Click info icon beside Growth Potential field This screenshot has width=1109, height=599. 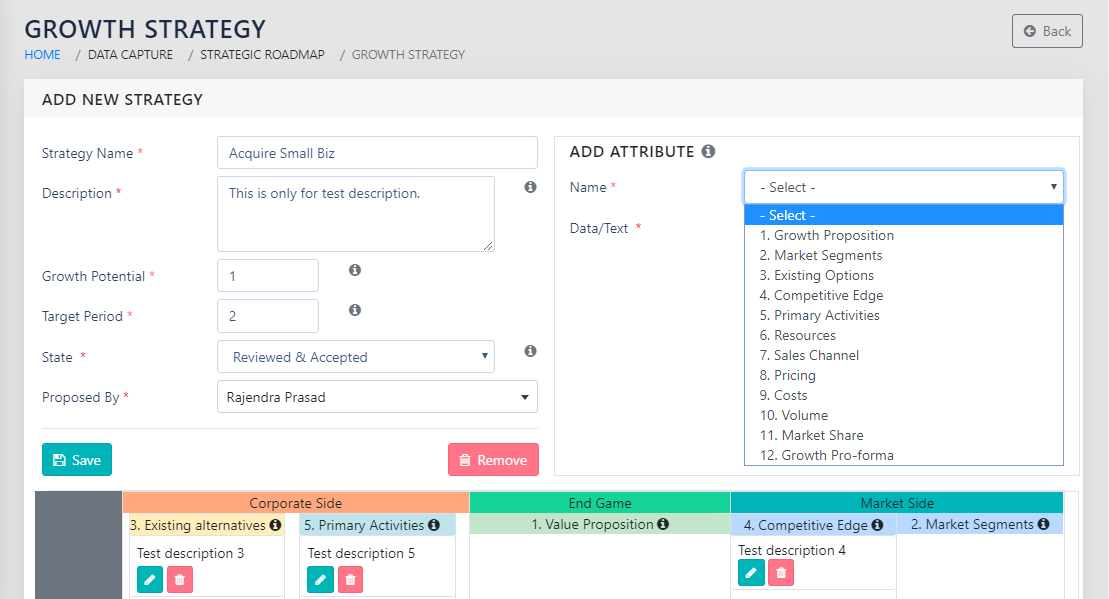(354, 270)
